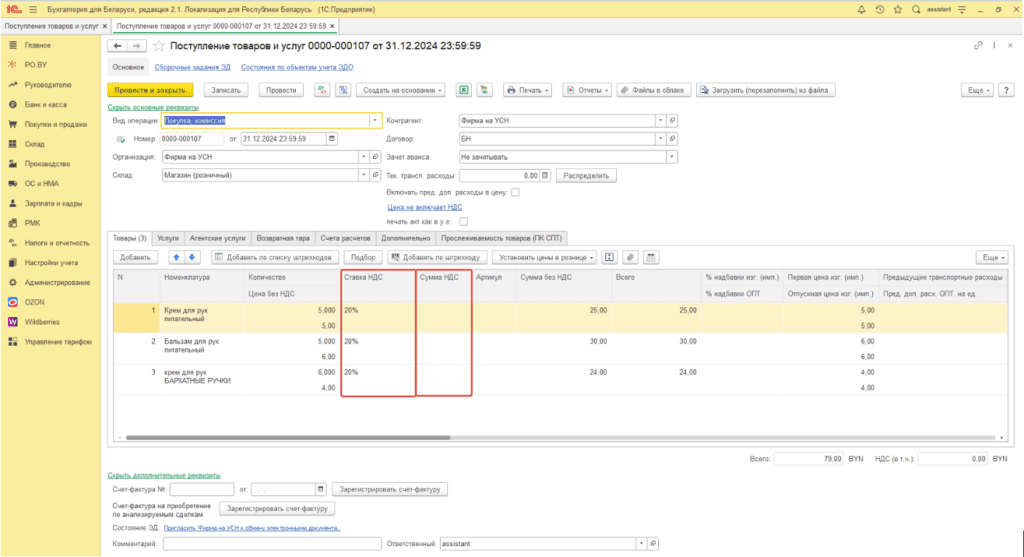Click the move row down arrow

[x=193, y=257]
